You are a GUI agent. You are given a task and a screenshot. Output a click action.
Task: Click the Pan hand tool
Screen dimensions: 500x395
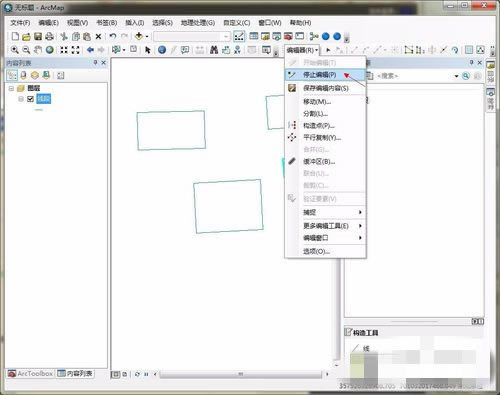(x=38, y=50)
